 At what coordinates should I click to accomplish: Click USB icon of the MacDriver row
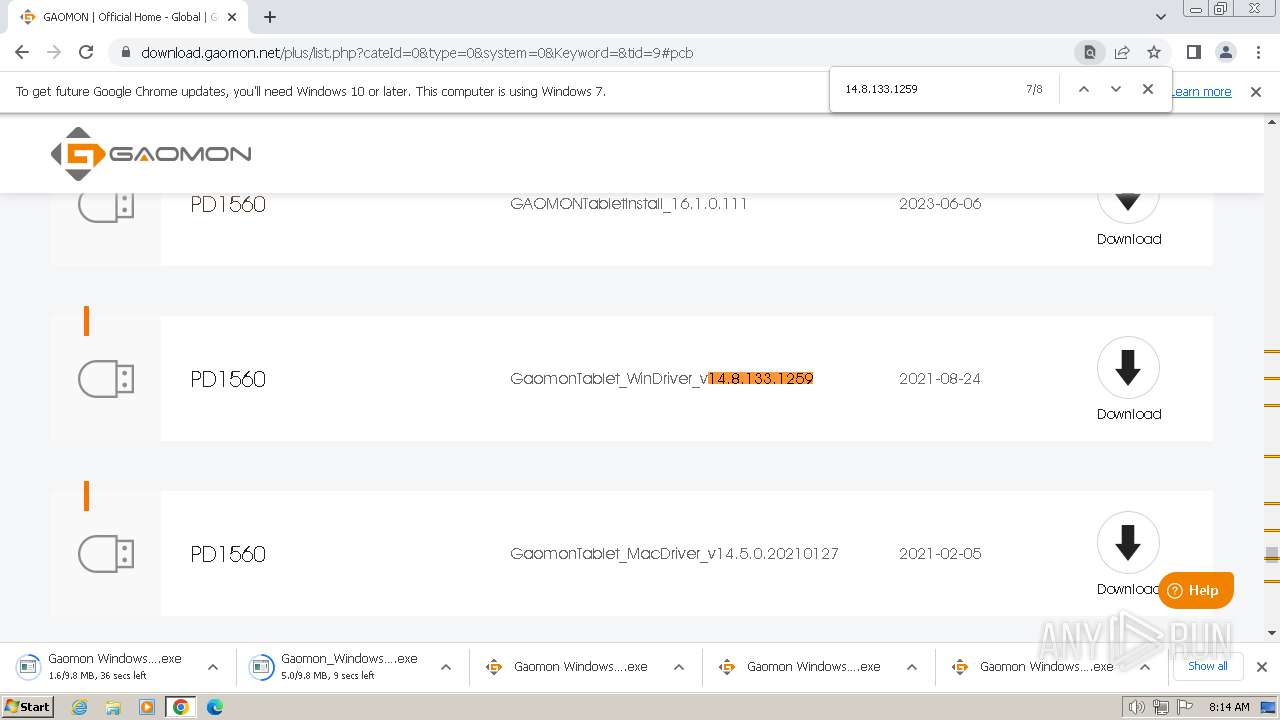tap(106, 554)
